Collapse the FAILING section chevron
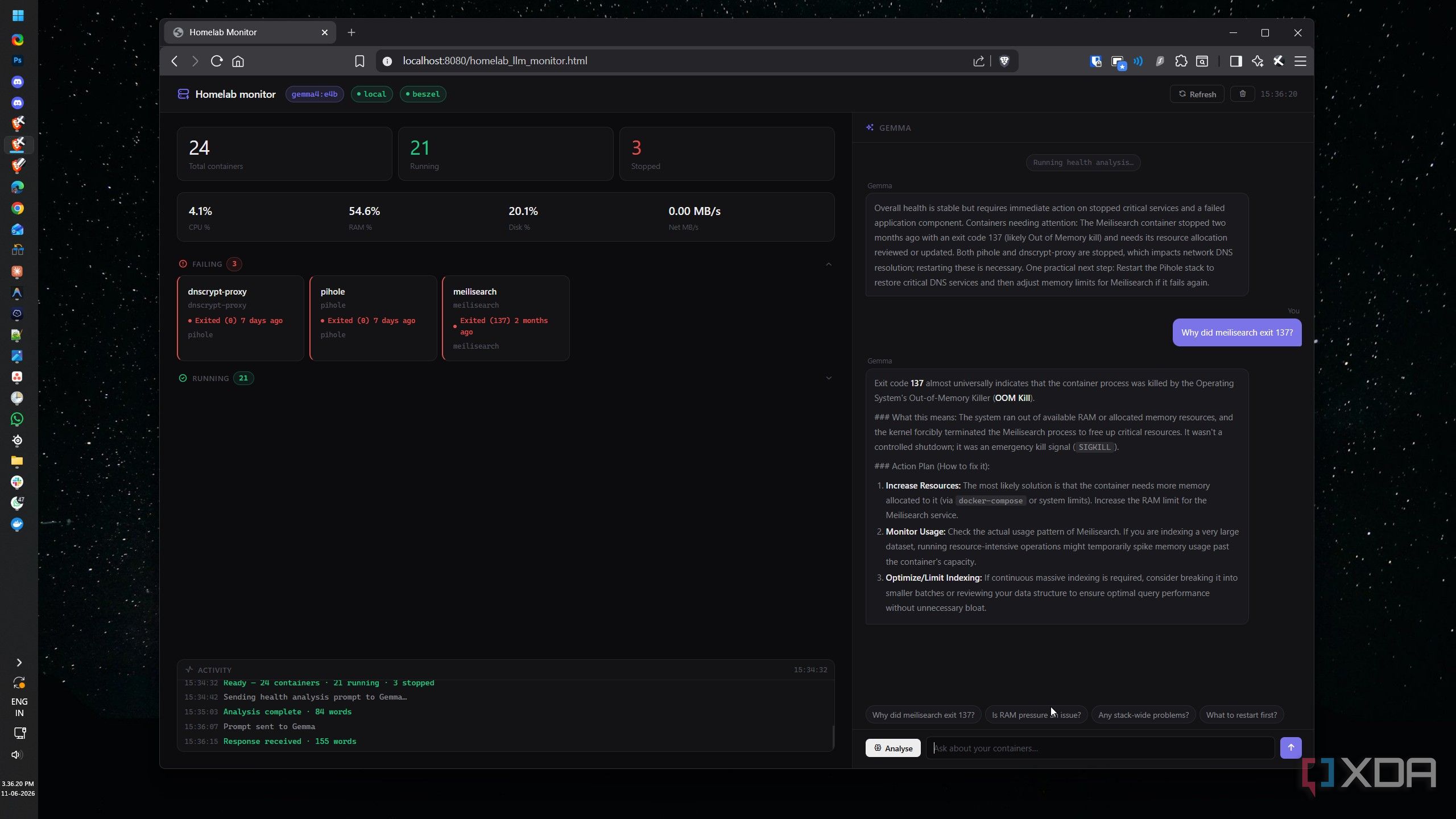 tap(828, 264)
